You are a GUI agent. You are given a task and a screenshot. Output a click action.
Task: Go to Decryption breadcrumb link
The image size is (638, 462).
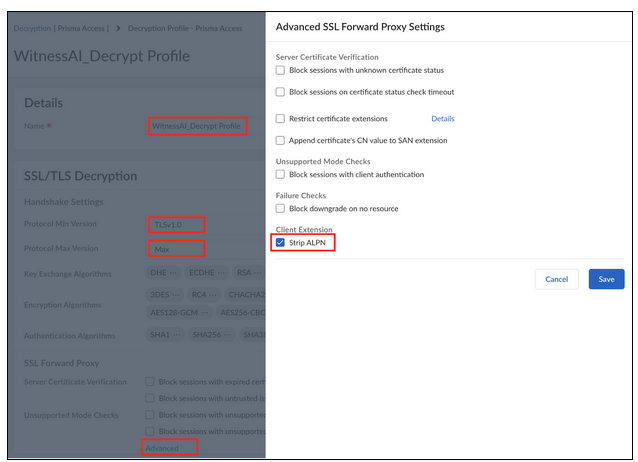coord(32,28)
